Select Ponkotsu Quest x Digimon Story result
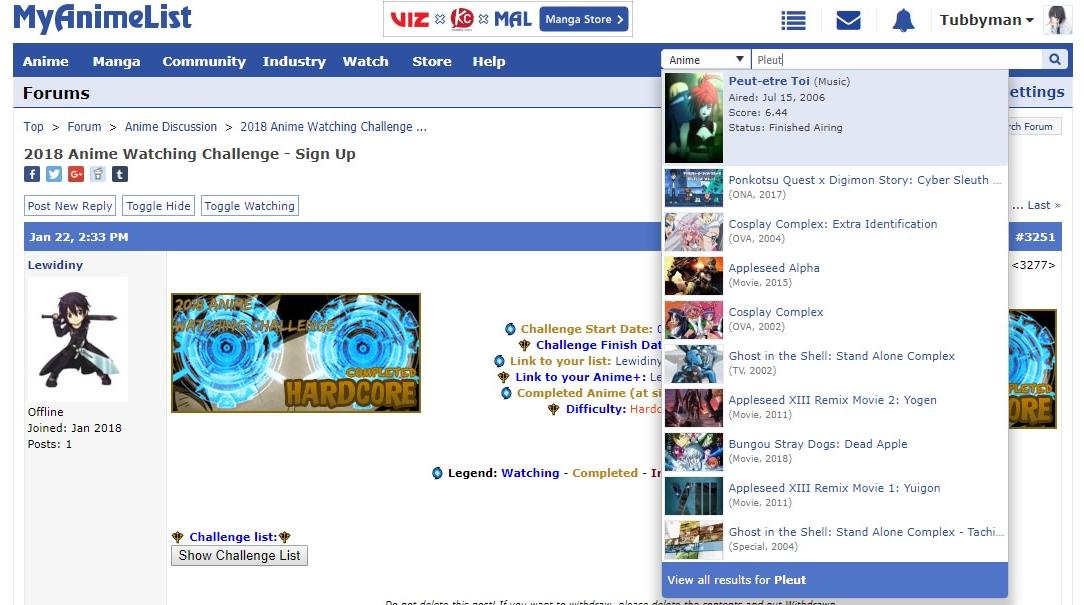 point(834,187)
